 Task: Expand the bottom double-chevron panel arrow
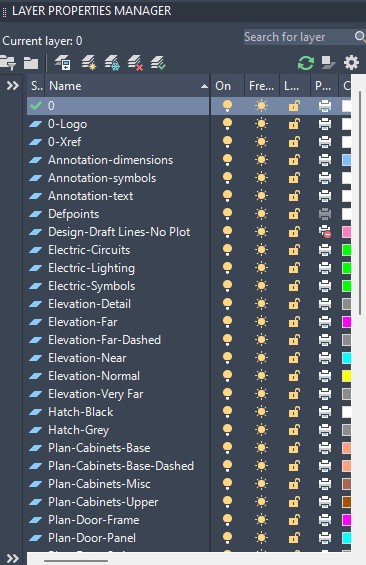point(13,558)
